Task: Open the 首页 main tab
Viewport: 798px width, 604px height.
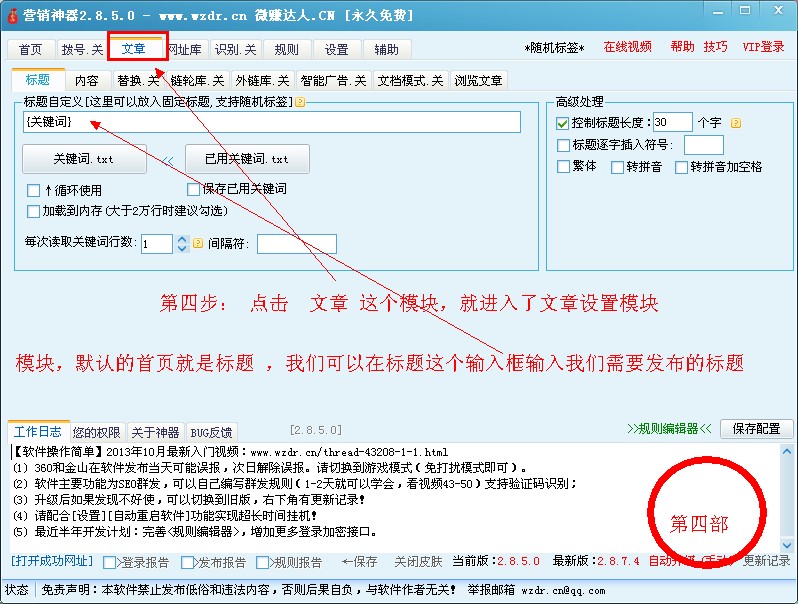Action: (x=31, y=49)
